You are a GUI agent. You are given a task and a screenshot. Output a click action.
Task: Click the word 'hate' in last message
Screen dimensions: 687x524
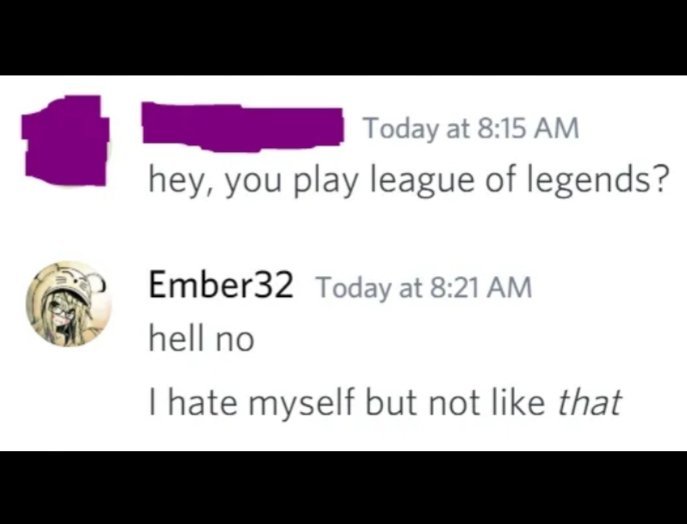click(x=203, y=402)
